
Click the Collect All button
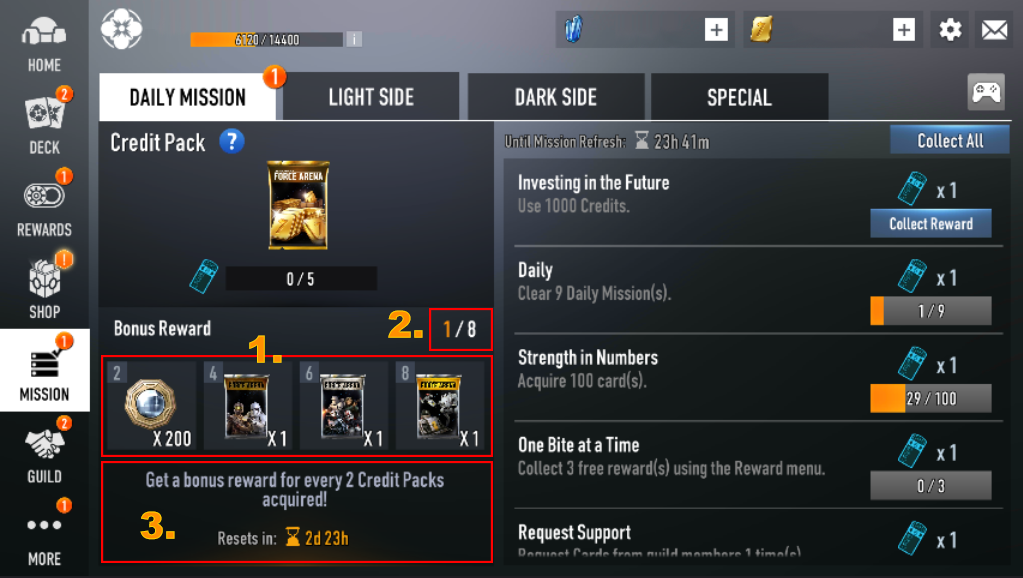(950, 140)
